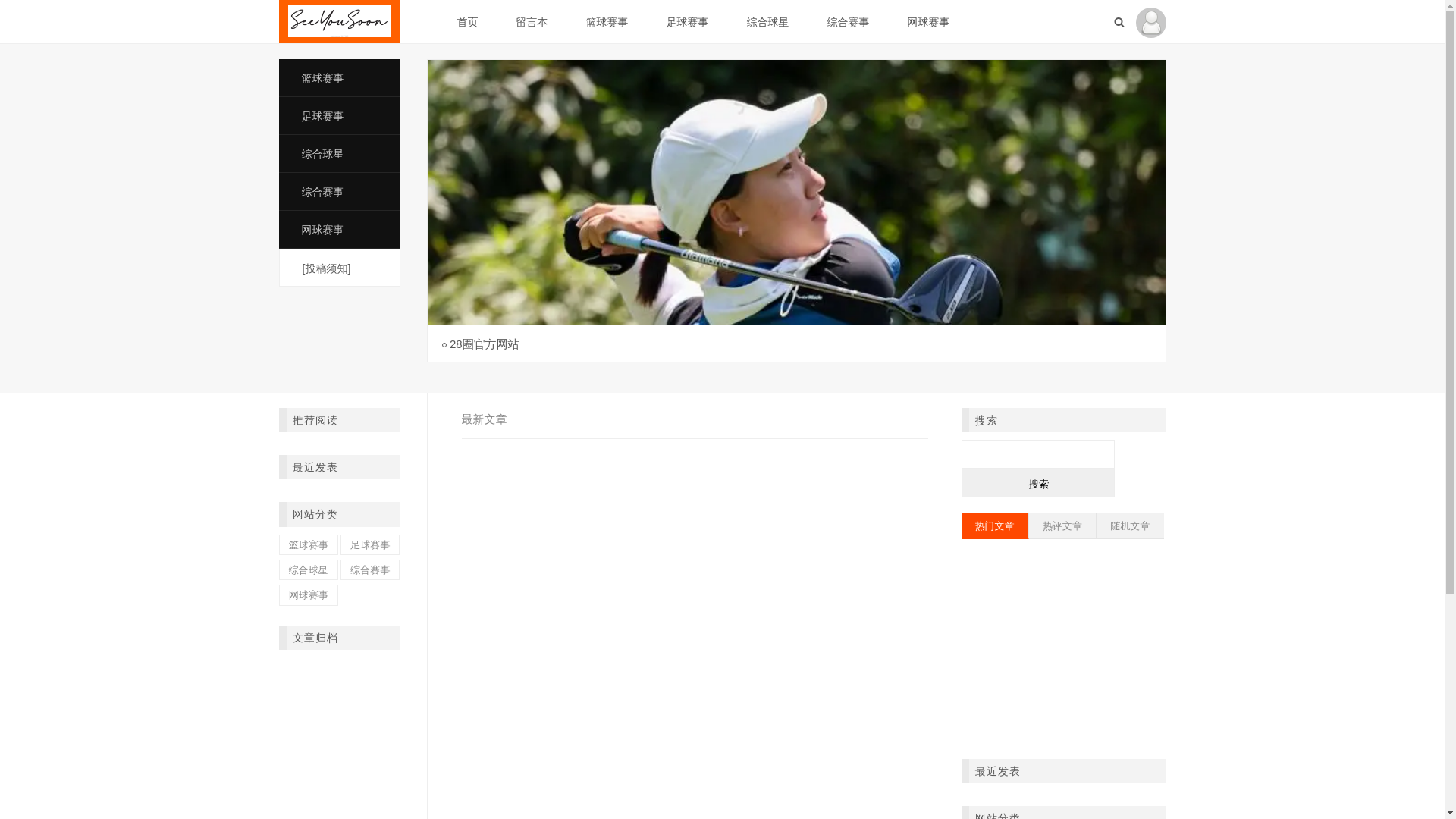Select 网球赛事 in dark sidebar menu
1456x819 pixels.
click(339, 230)
